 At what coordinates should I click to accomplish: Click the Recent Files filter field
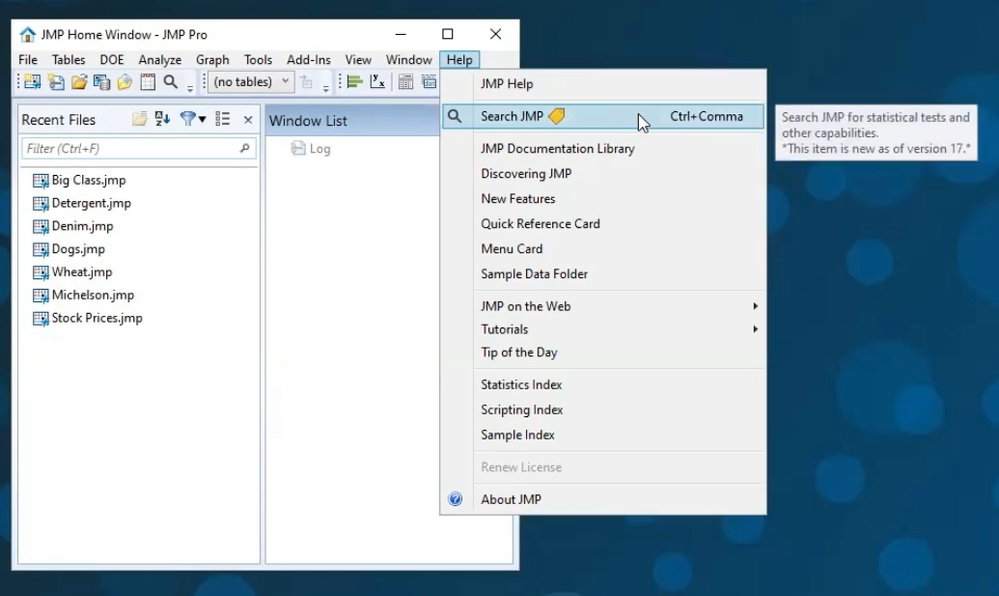click(130, 148)
